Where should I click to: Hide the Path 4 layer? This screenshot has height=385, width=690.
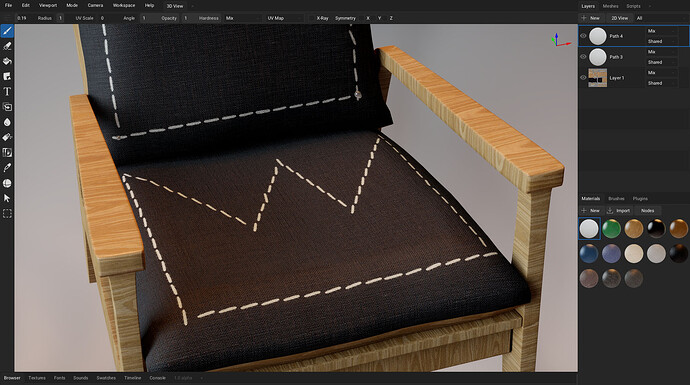[583, 36]
